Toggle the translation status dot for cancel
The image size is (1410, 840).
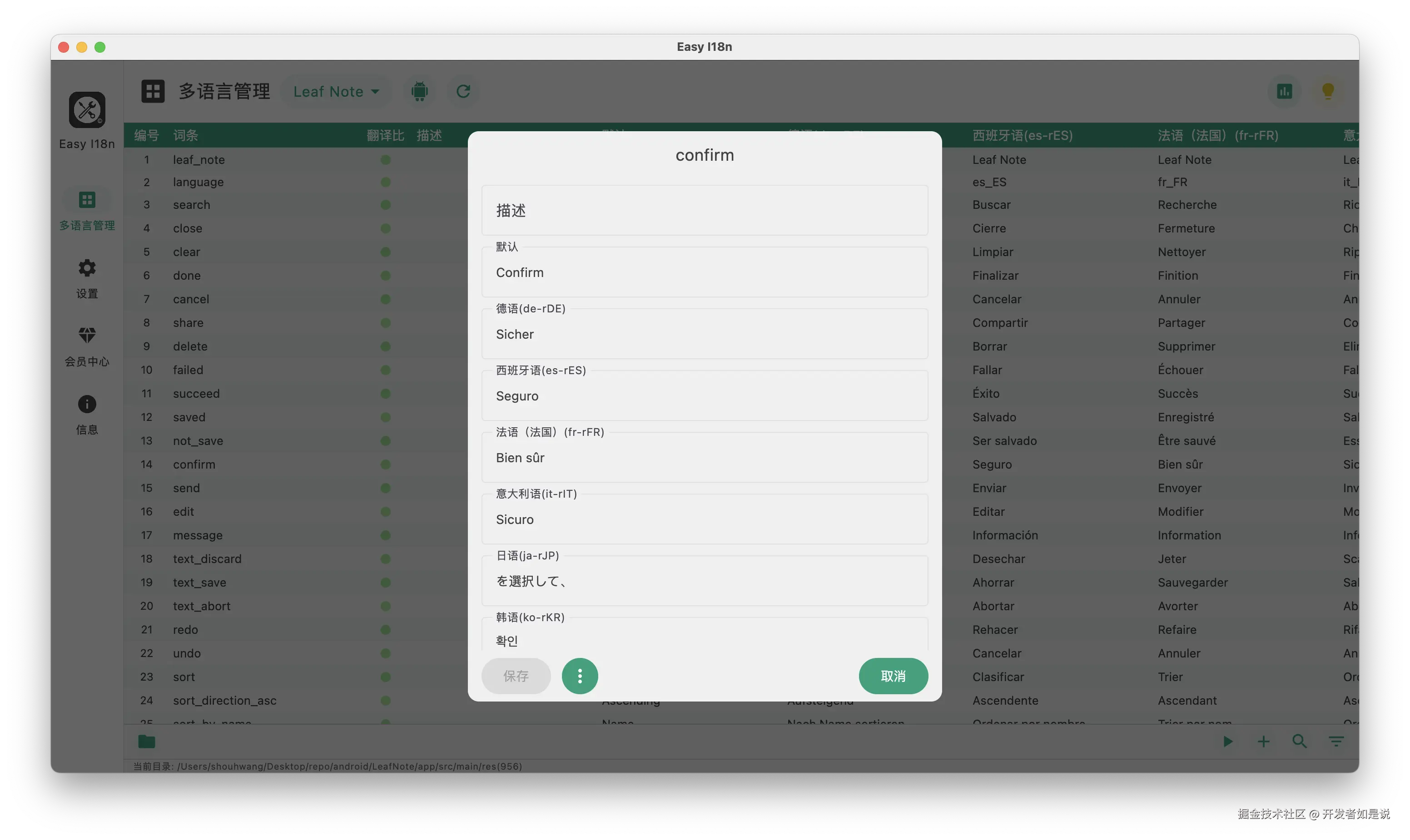(x=386, y=299)
